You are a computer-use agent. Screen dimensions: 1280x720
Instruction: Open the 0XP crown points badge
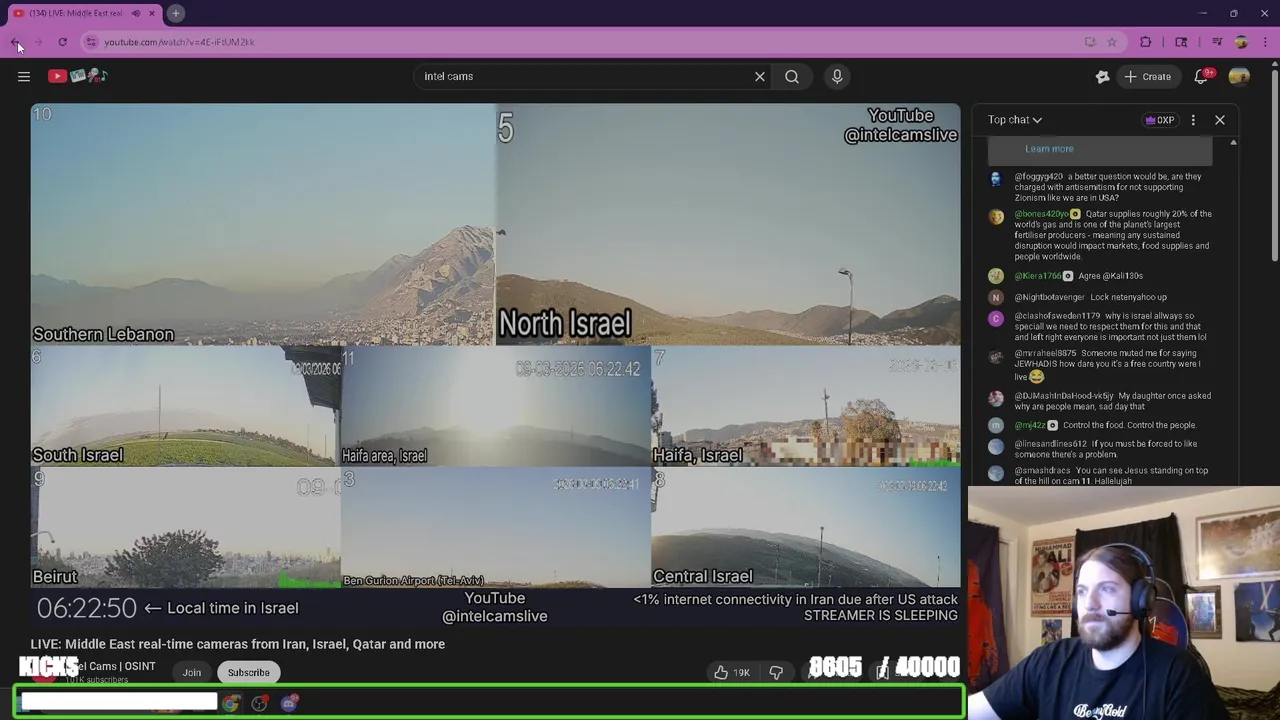[1160, 120]
